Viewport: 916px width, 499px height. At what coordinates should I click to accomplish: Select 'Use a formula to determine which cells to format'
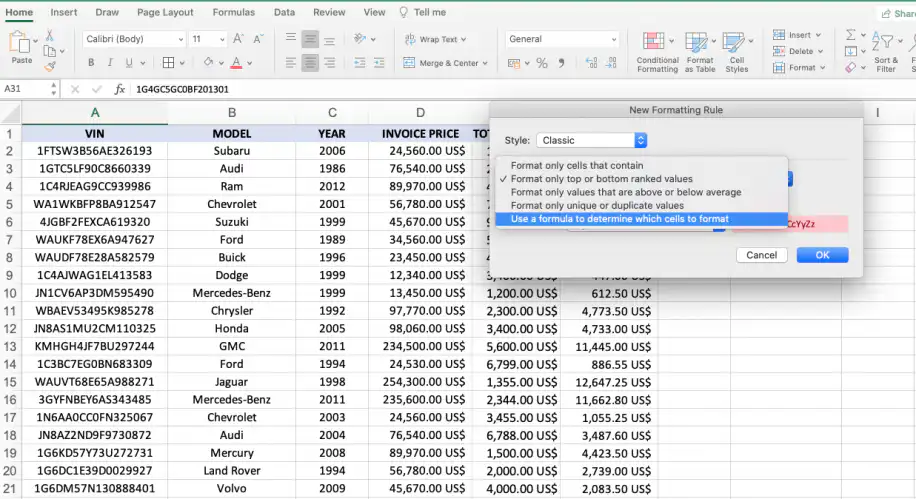point(641,219)
